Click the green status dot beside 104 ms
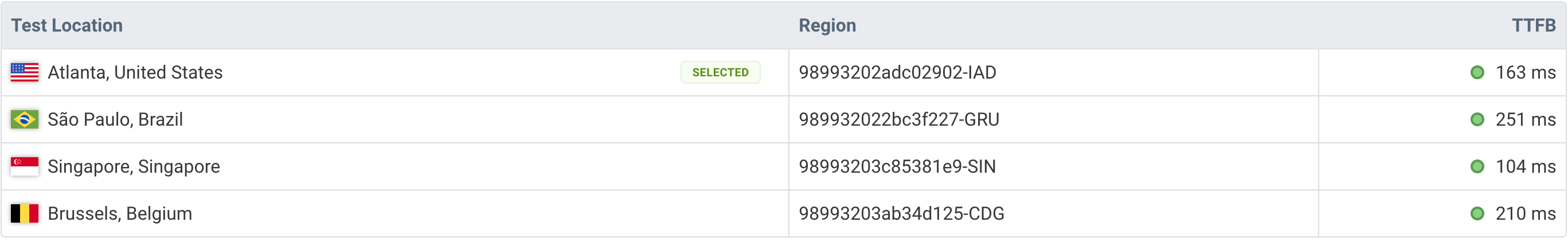This screenshot has width=1568, height=245. pyautogui.click(x=1477, y=166)
